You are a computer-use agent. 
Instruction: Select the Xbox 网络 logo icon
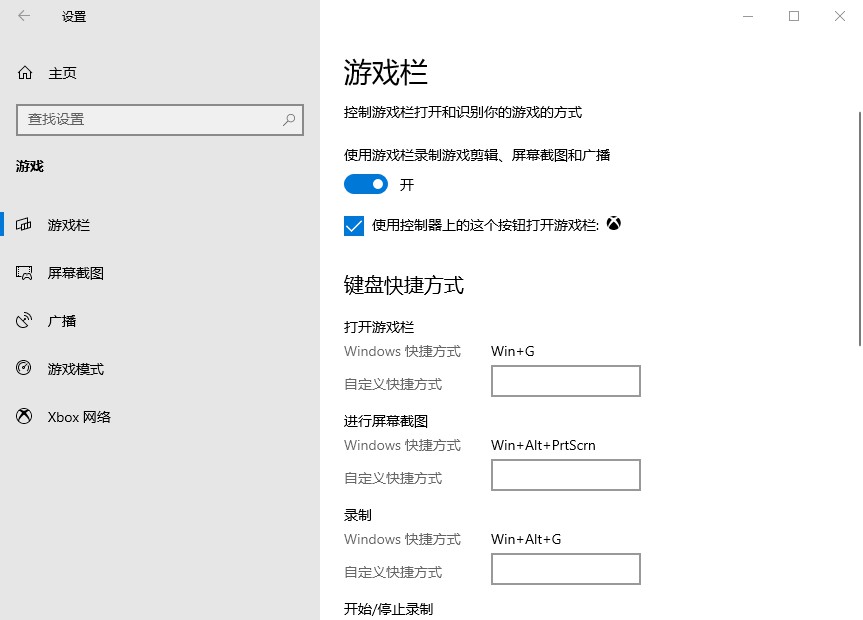(23, 417)
